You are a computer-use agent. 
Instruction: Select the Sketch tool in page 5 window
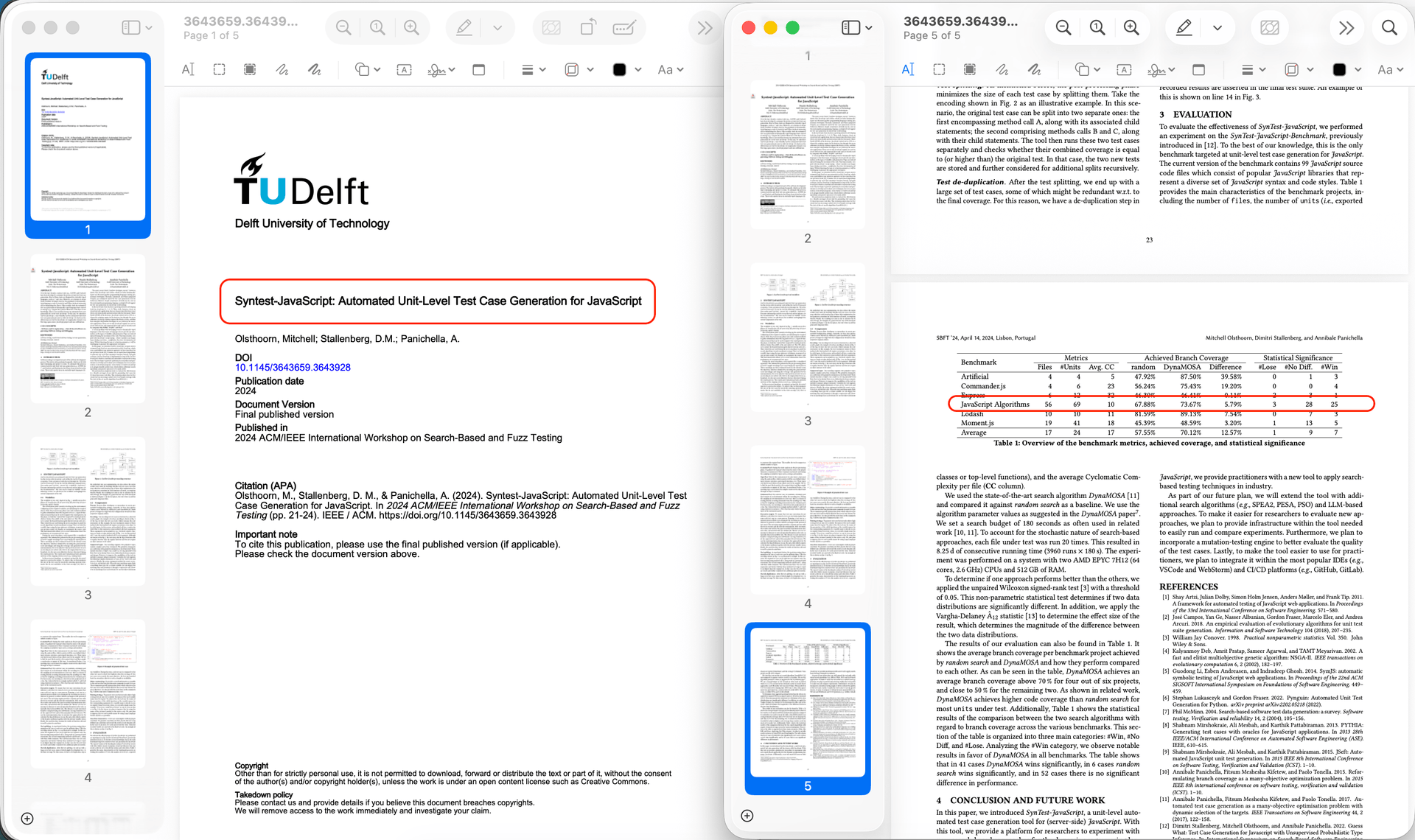point(1002,69)
